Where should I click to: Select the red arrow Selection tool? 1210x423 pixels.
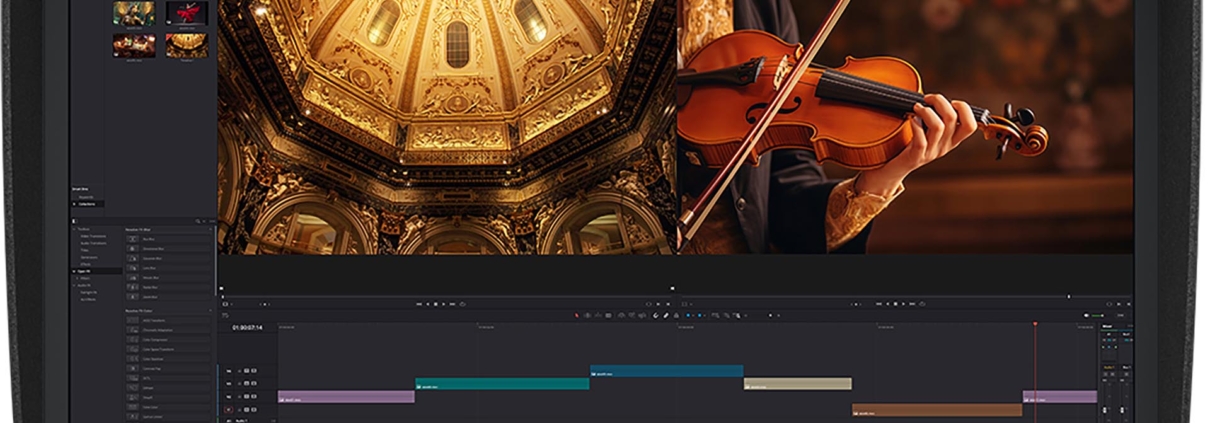point(577,315)
